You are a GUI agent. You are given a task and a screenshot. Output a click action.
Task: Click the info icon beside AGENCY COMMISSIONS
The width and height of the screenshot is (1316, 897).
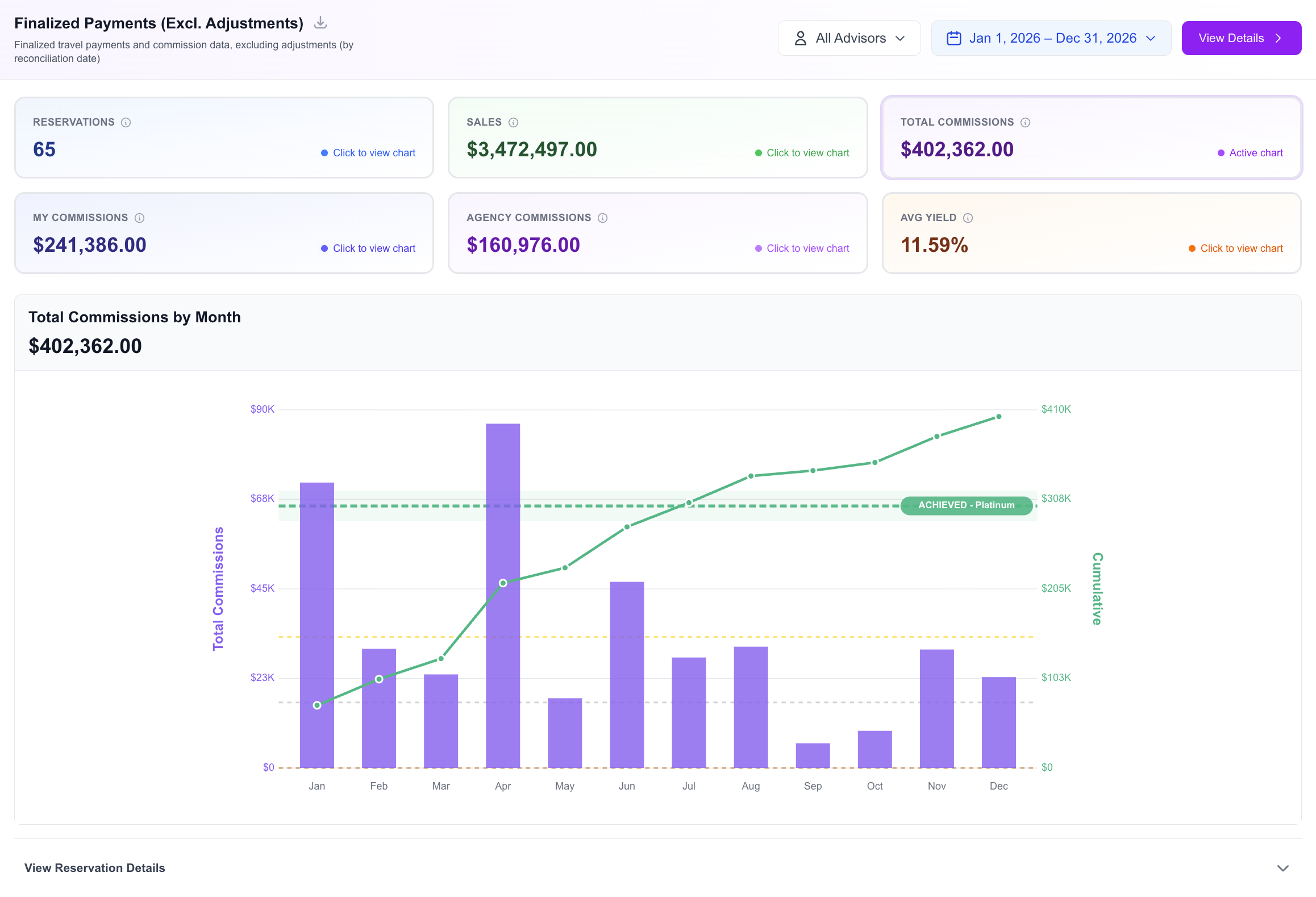pos(602,217)
